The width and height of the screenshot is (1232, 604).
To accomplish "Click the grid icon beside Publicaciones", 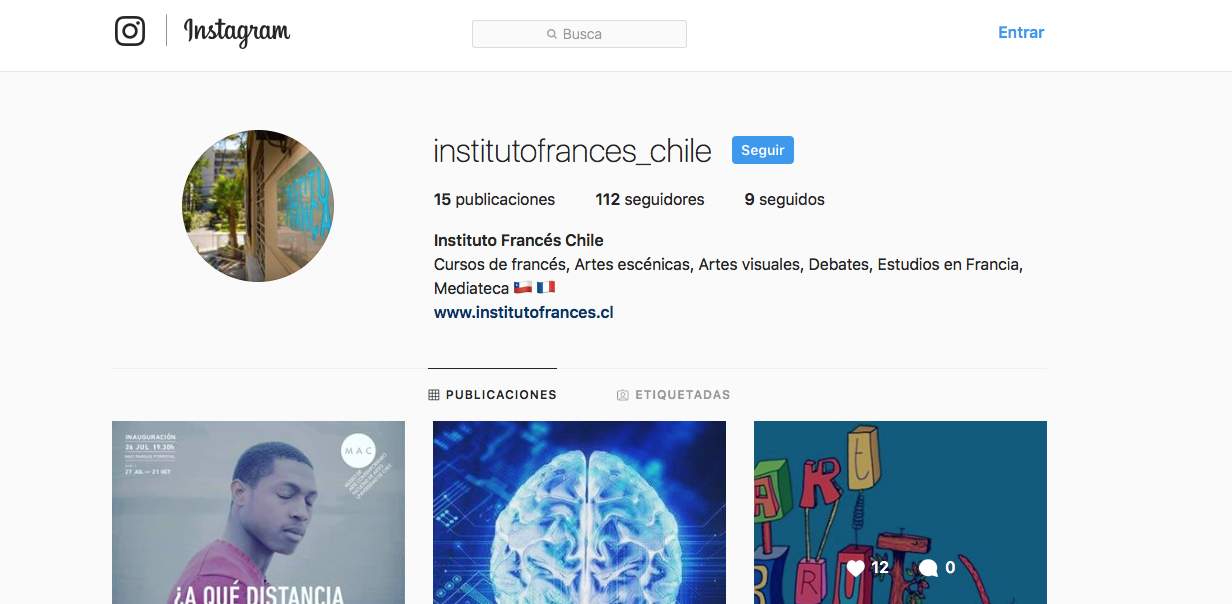I will click(433, 395).
